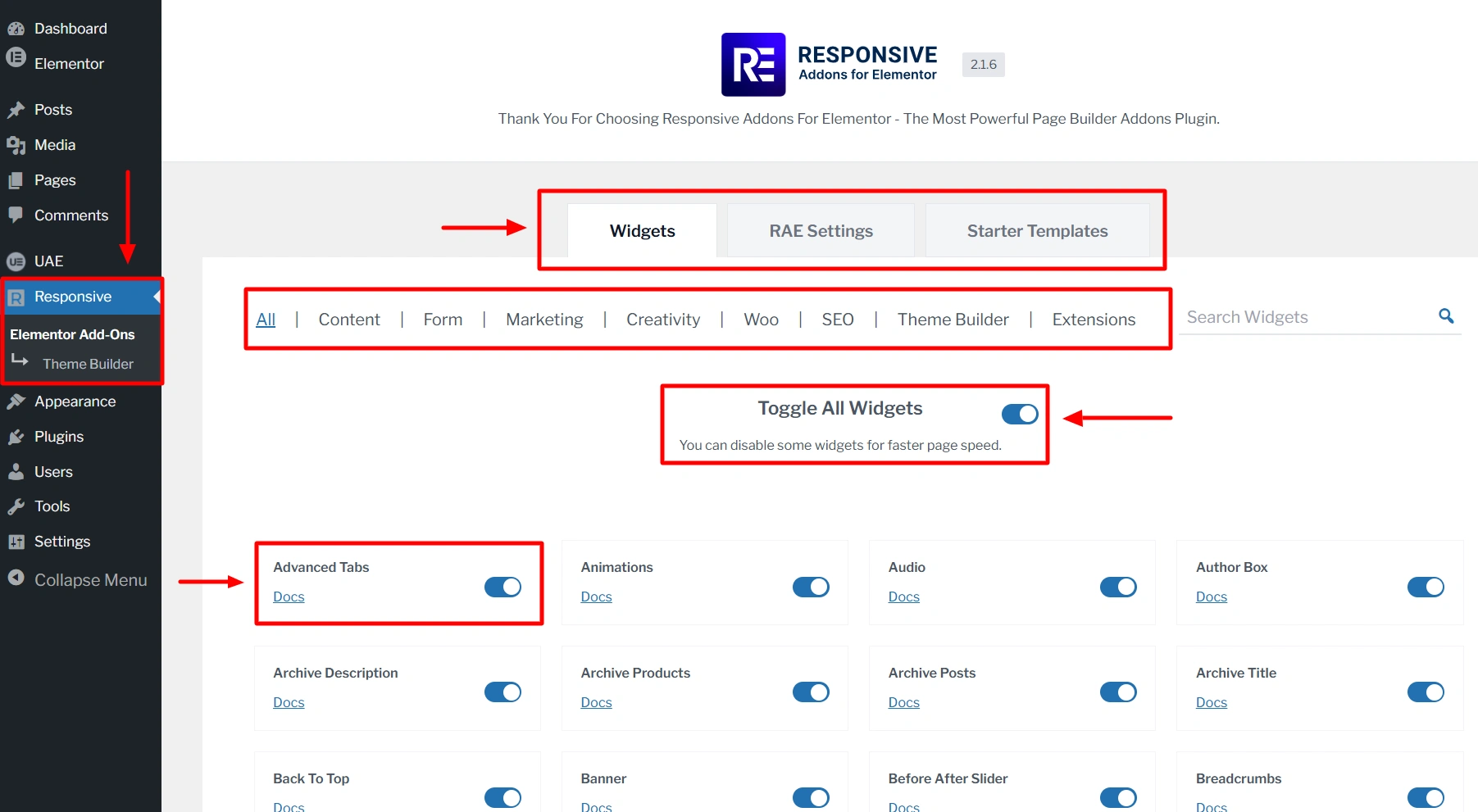Image resolution: width=1478 pixels, height=812 pixels.
Task: Click the Comments bubble icon
Action: point(16,215)
